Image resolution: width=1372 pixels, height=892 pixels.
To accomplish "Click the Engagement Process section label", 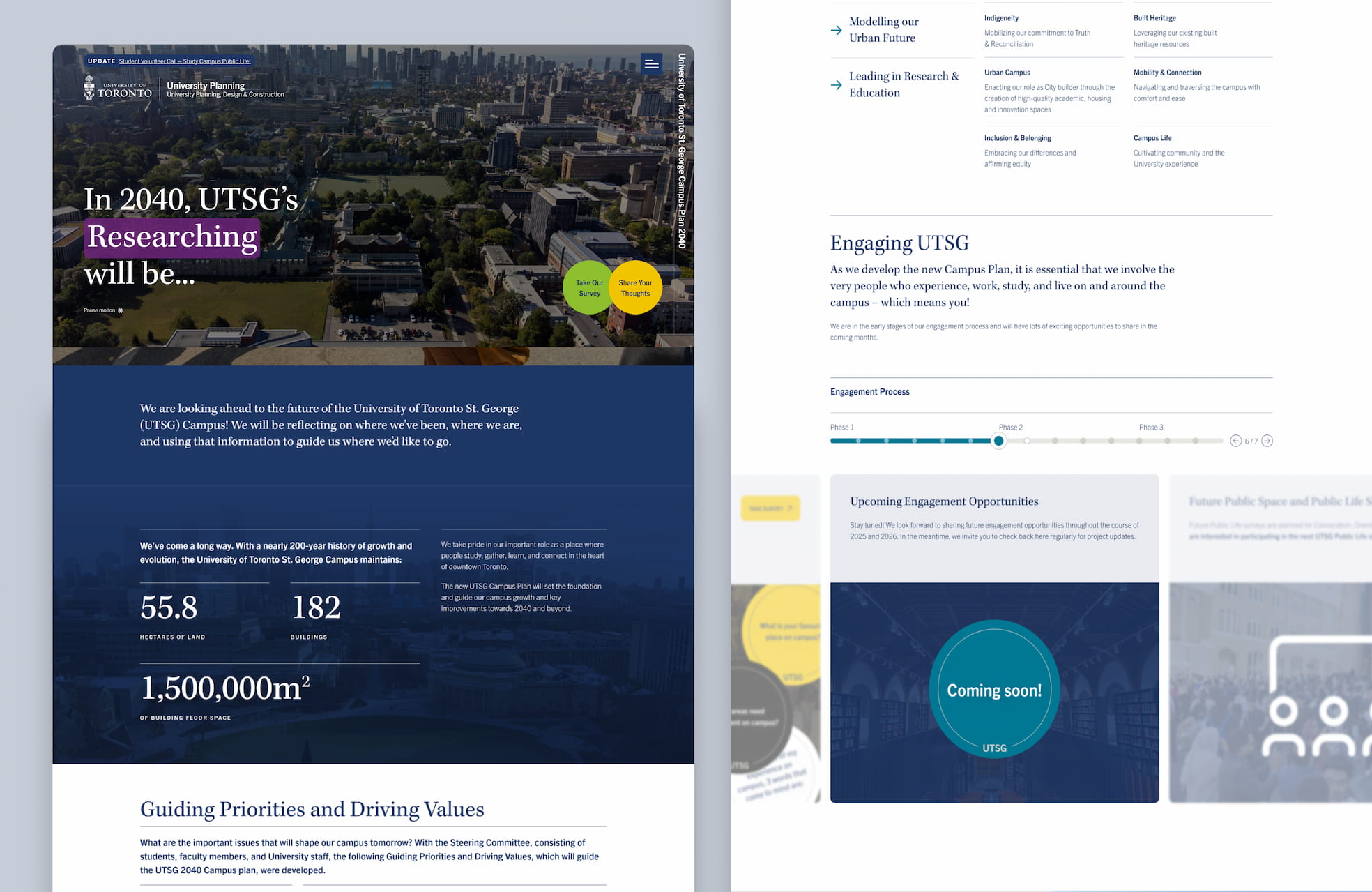I will tap(869, 392).
